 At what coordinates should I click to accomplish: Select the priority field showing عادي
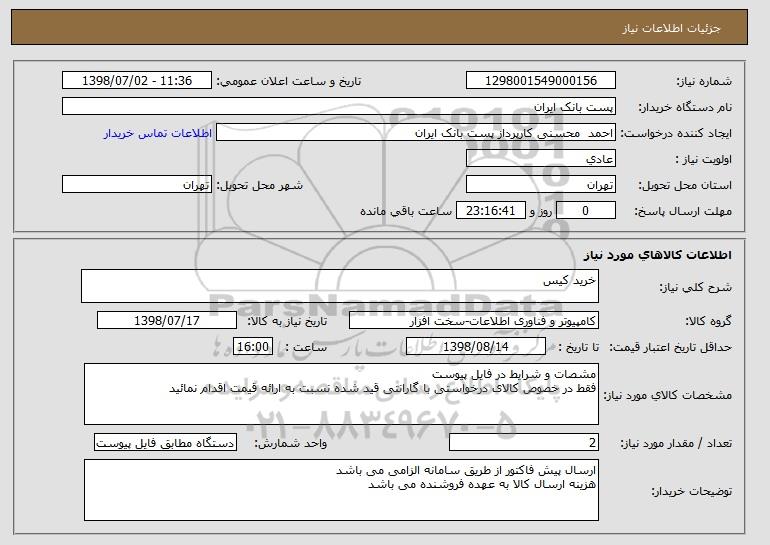(x=541, y=159)
